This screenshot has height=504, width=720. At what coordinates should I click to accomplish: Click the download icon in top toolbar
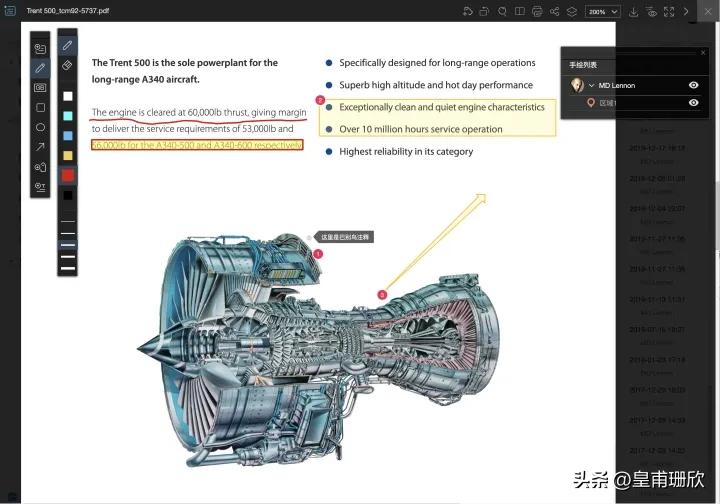coord(634,11)
